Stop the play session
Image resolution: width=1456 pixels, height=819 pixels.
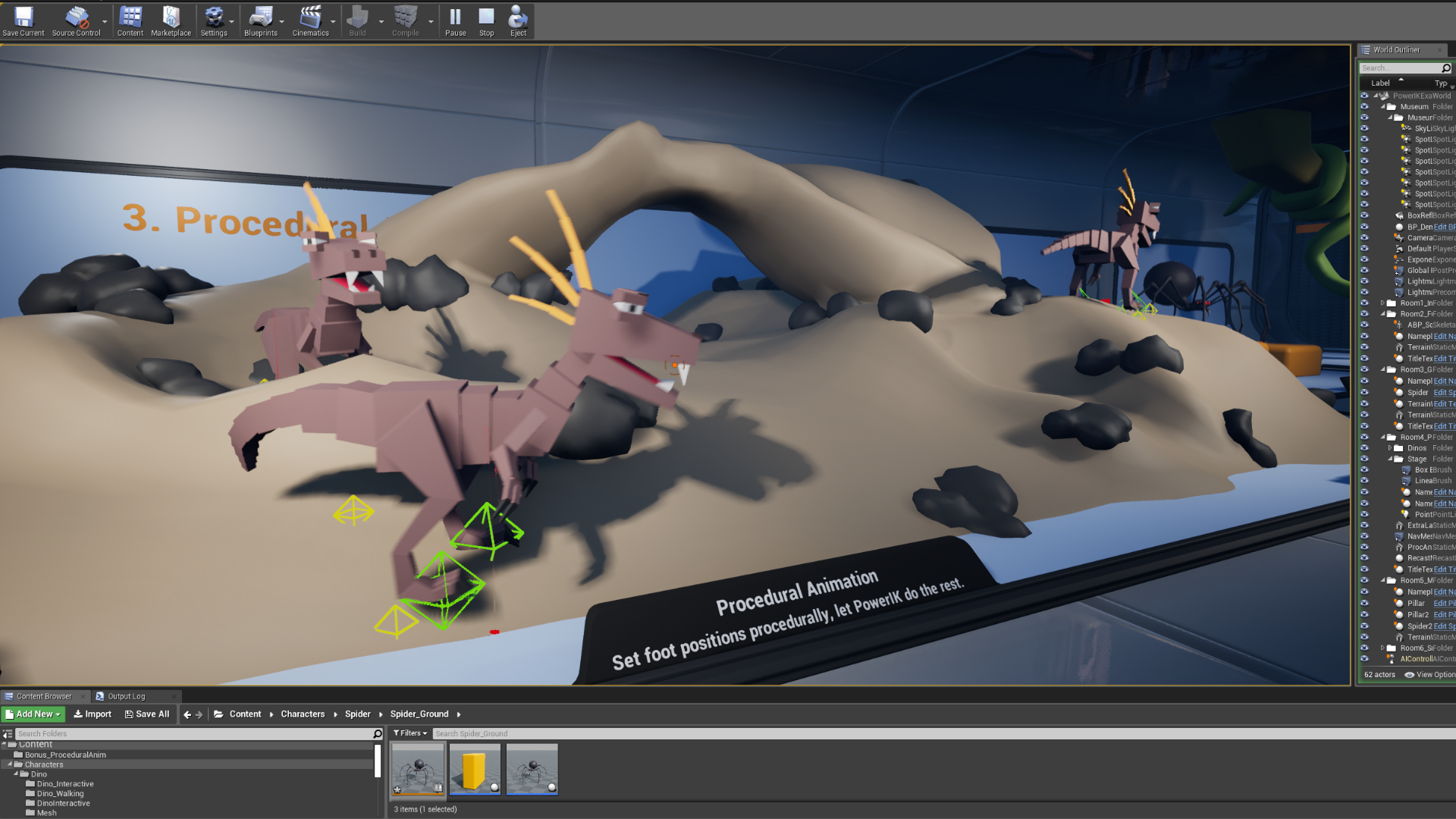[486, 20]
